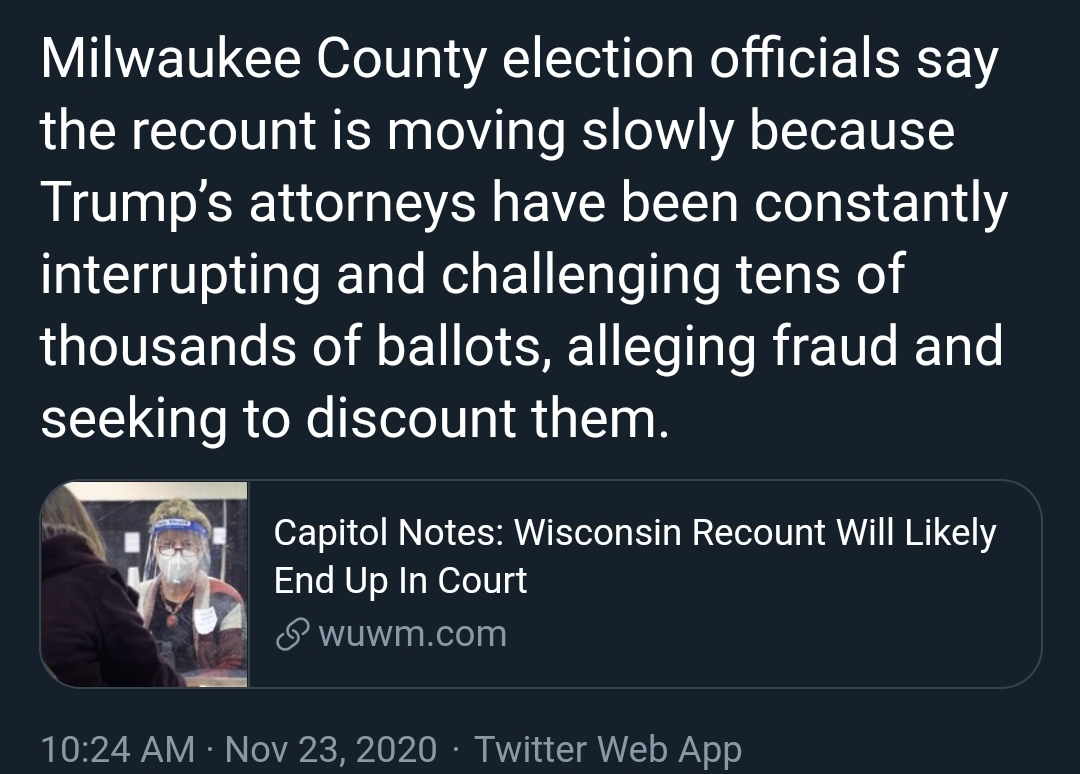Click the phrase 'Trump's attorneys' in the tweet
The image size is (1080, 774).
click(x=258, y=203)
